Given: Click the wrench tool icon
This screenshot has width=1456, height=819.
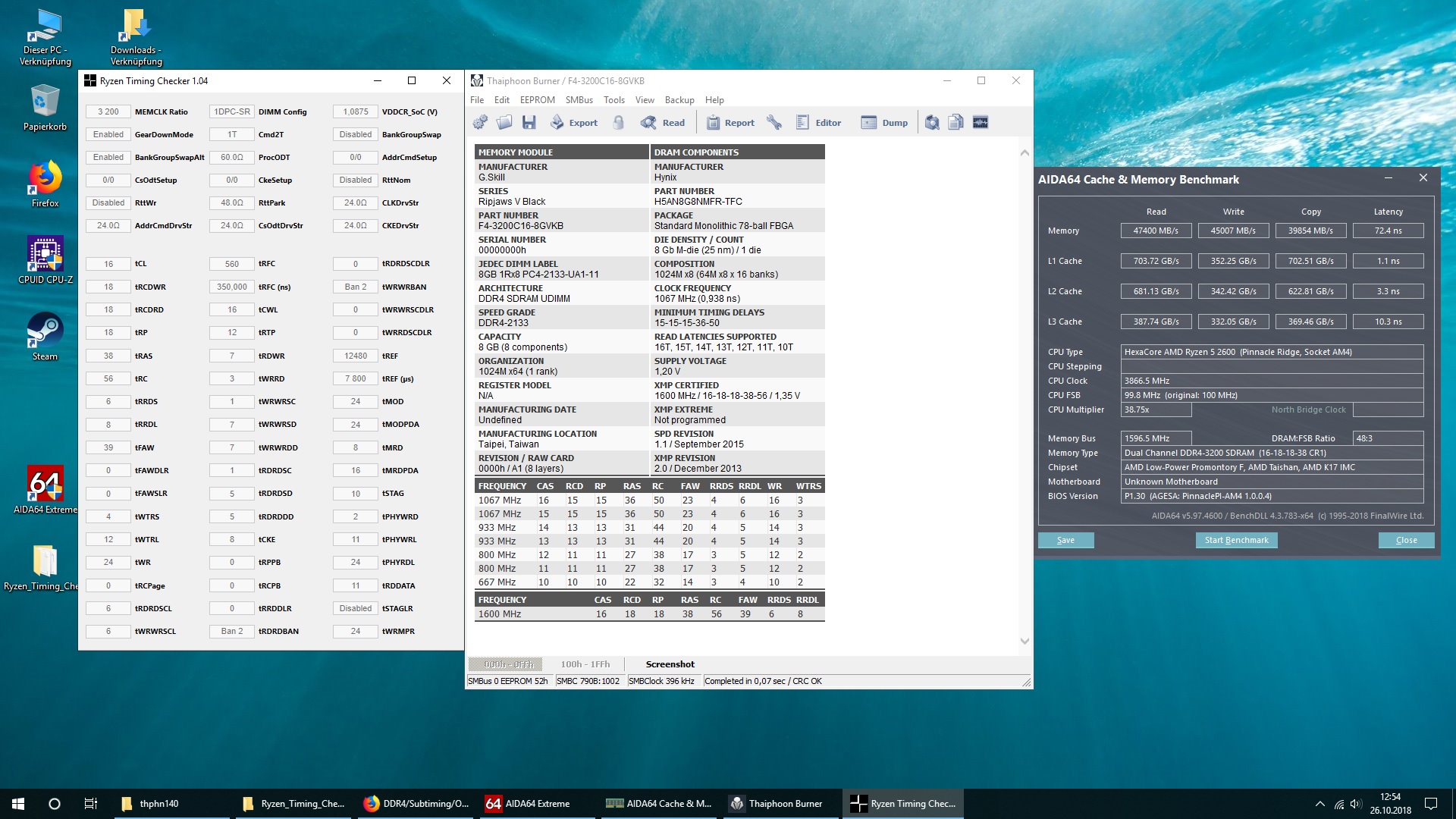Looking at the screenshot, I should point(774,122).
